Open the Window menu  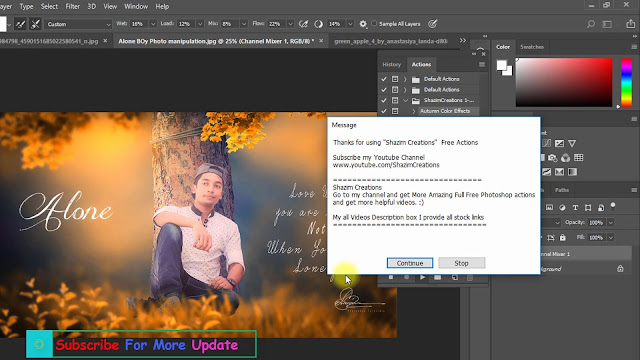[136, 7]
